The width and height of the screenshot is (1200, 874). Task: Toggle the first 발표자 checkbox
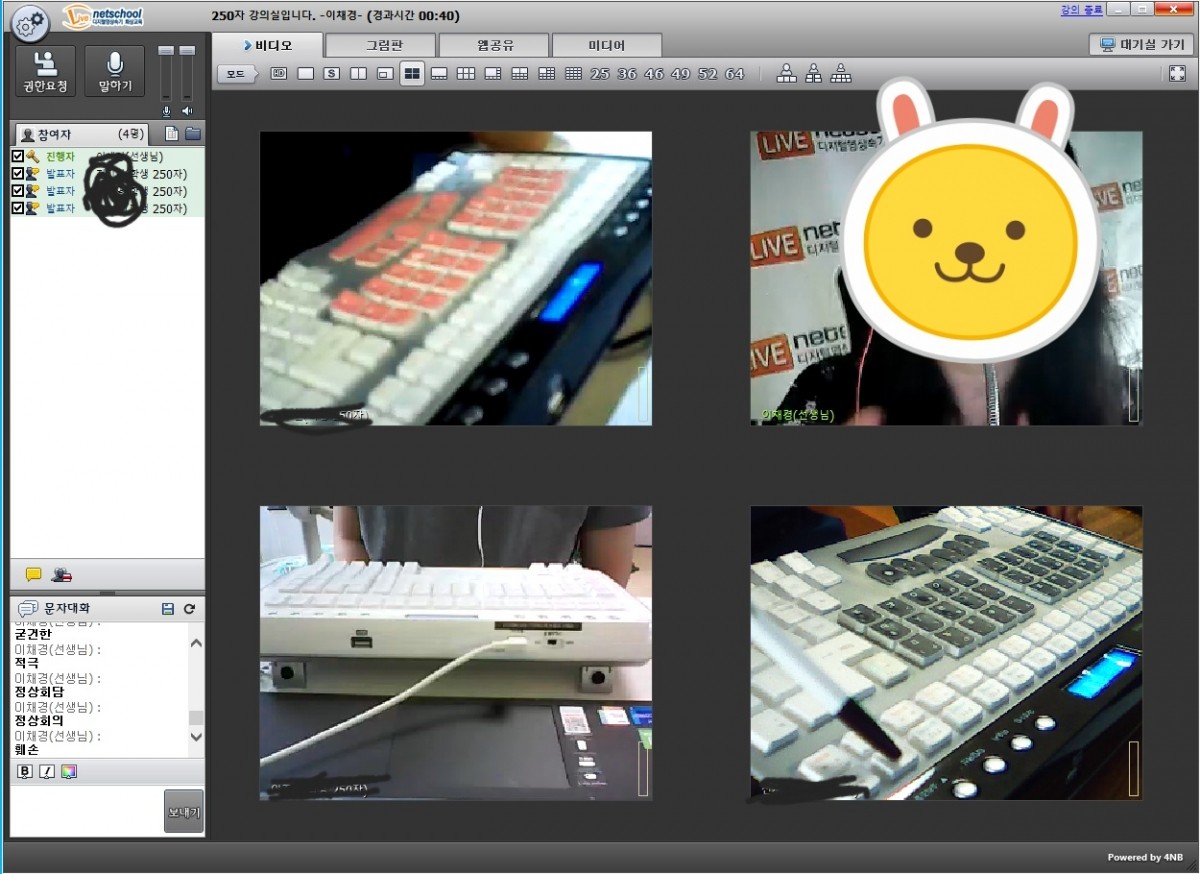tap(18, 174)
